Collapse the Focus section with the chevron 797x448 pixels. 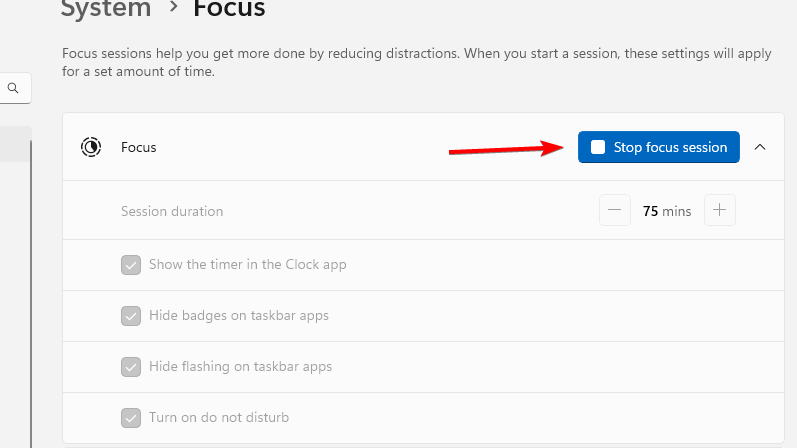point(760,147)
